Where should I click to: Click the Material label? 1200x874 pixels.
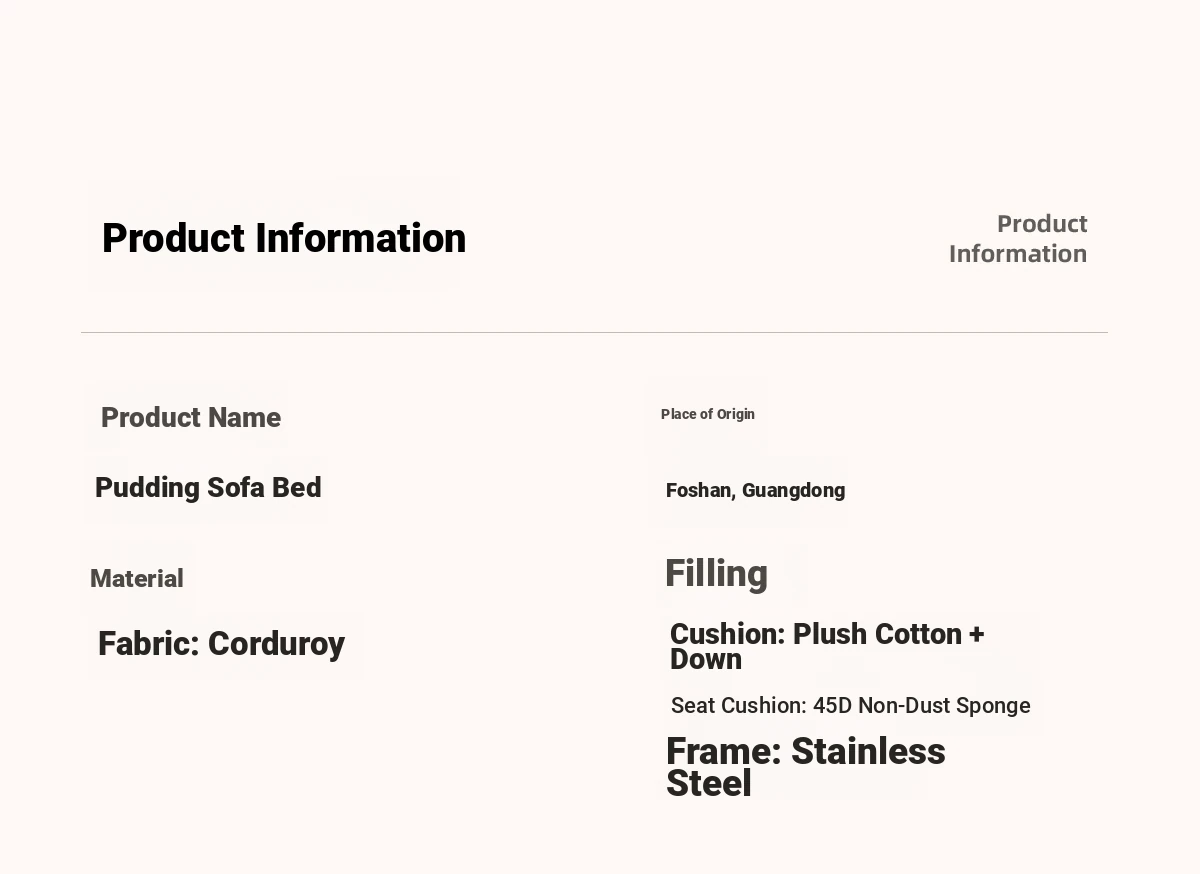[x=137, y=579]
